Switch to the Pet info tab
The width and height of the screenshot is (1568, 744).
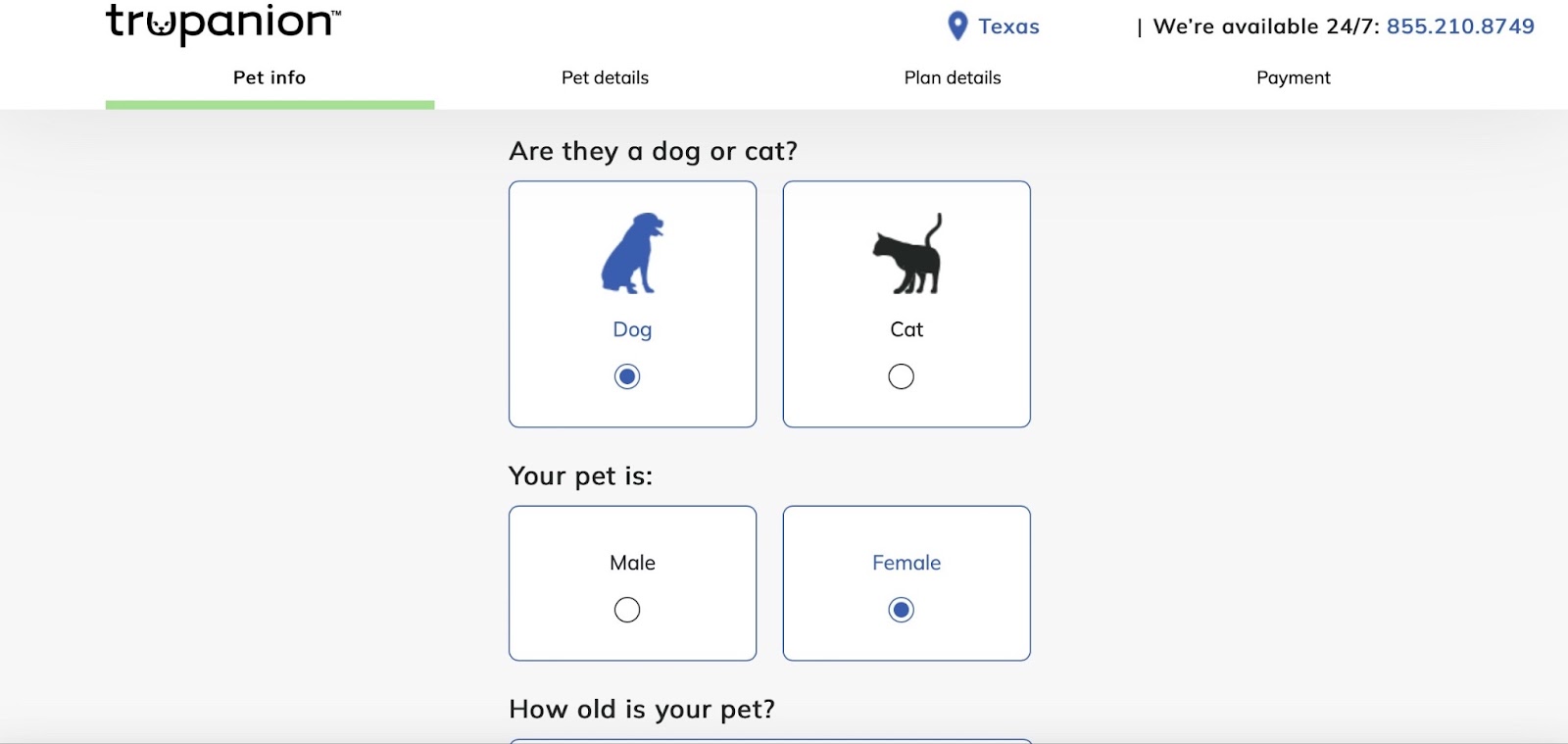(x=269, y=77)
